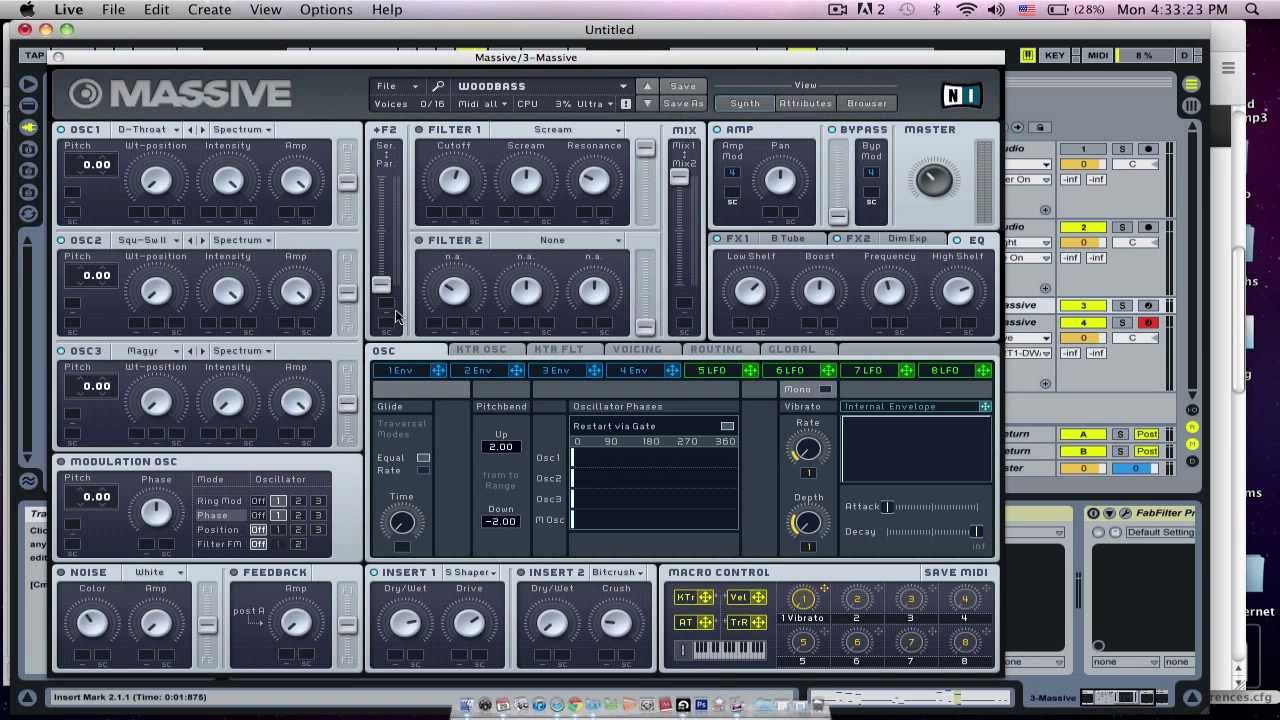
Task: Click the previous preset up arrow
Action: (647, 86)
